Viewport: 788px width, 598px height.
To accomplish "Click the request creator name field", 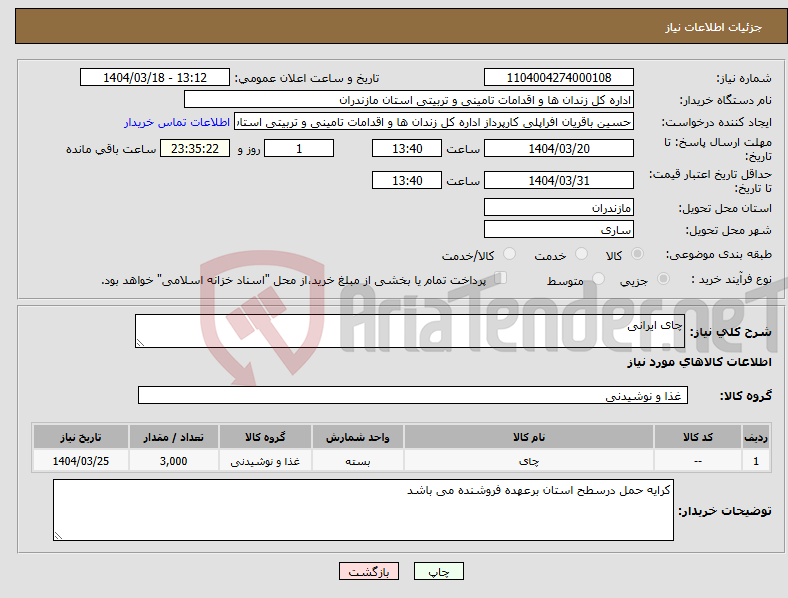I will point(434,122).
